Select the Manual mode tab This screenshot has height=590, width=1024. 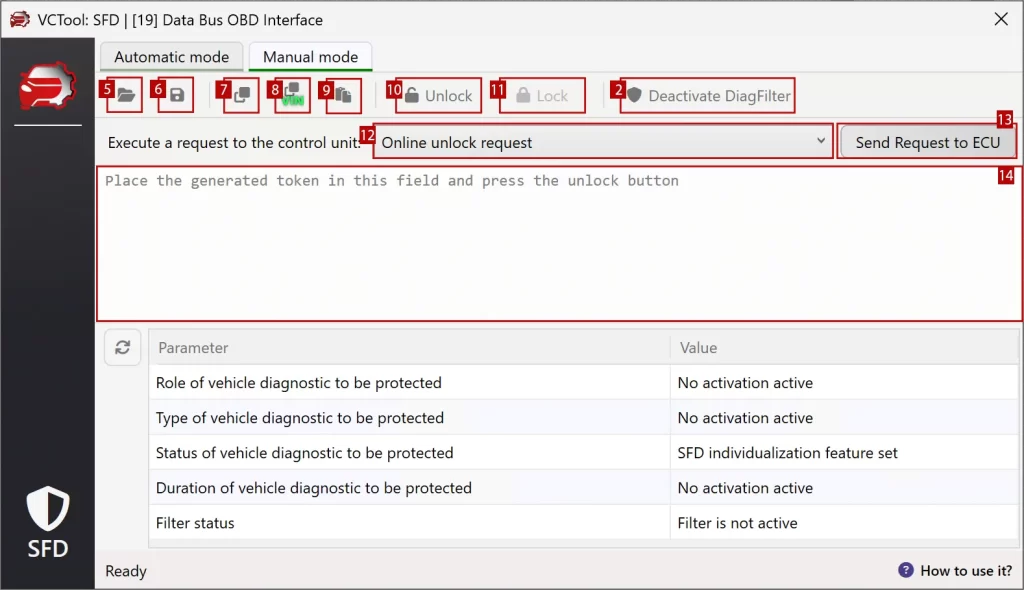[310, 57]
